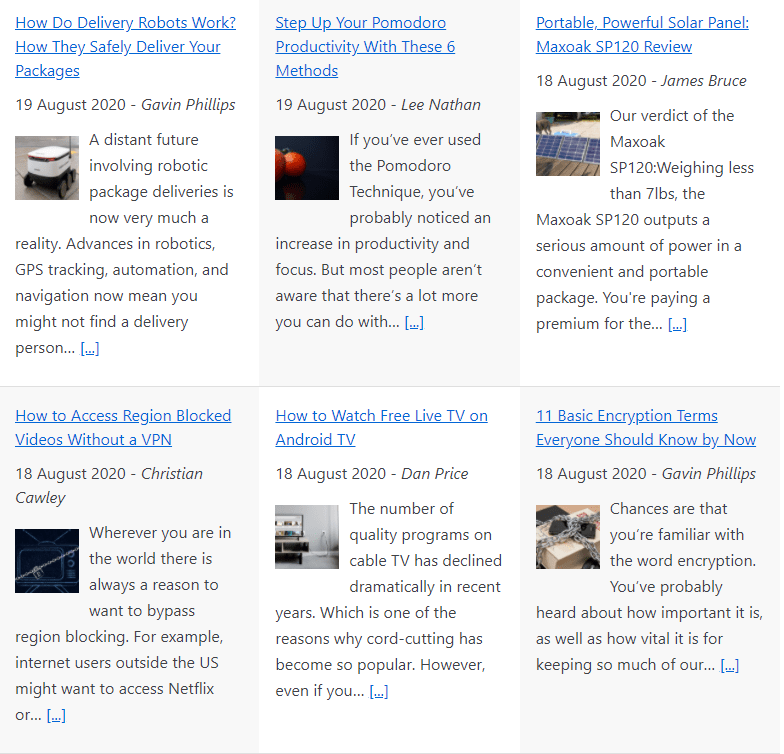This screenshot has height=754, width=784.
Task: Click author name Dan Price
Action: click(434, 474)
